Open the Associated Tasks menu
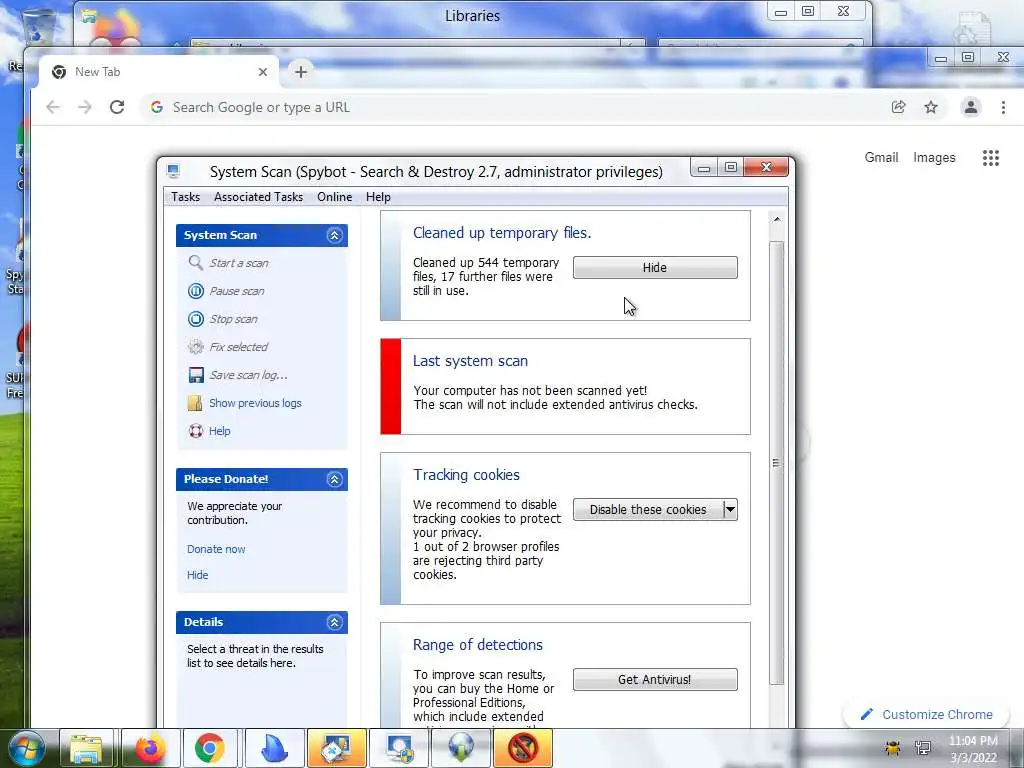The height and width of the screenshot is (768, 1024). 259,197
